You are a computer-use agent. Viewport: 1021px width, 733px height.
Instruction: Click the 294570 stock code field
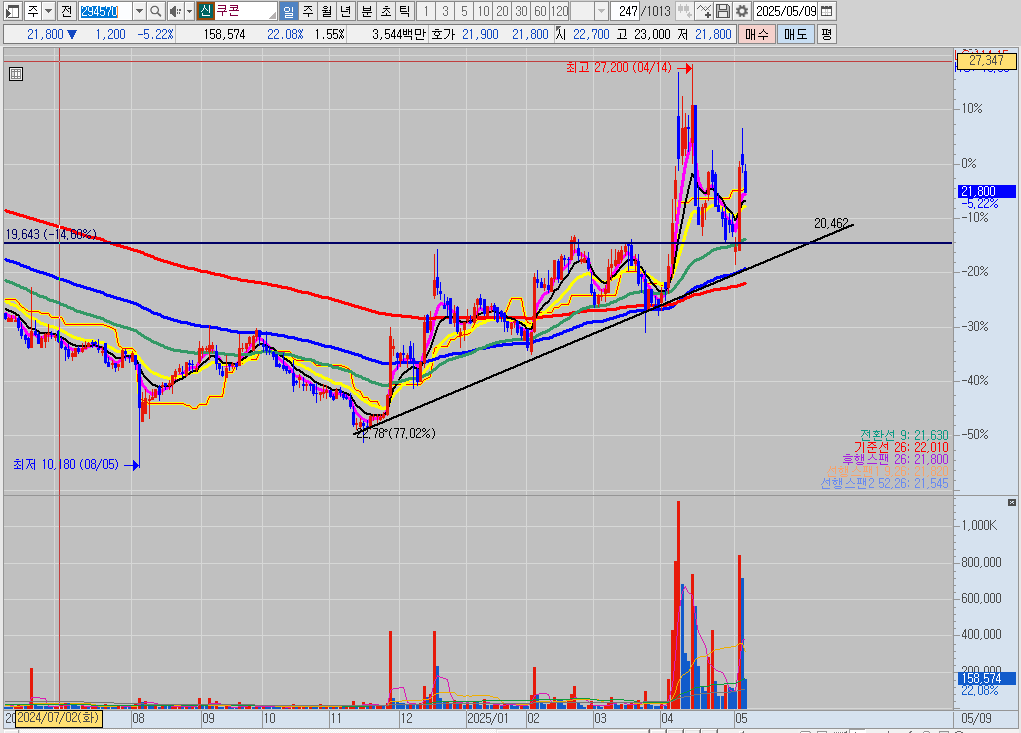[105, 11]
